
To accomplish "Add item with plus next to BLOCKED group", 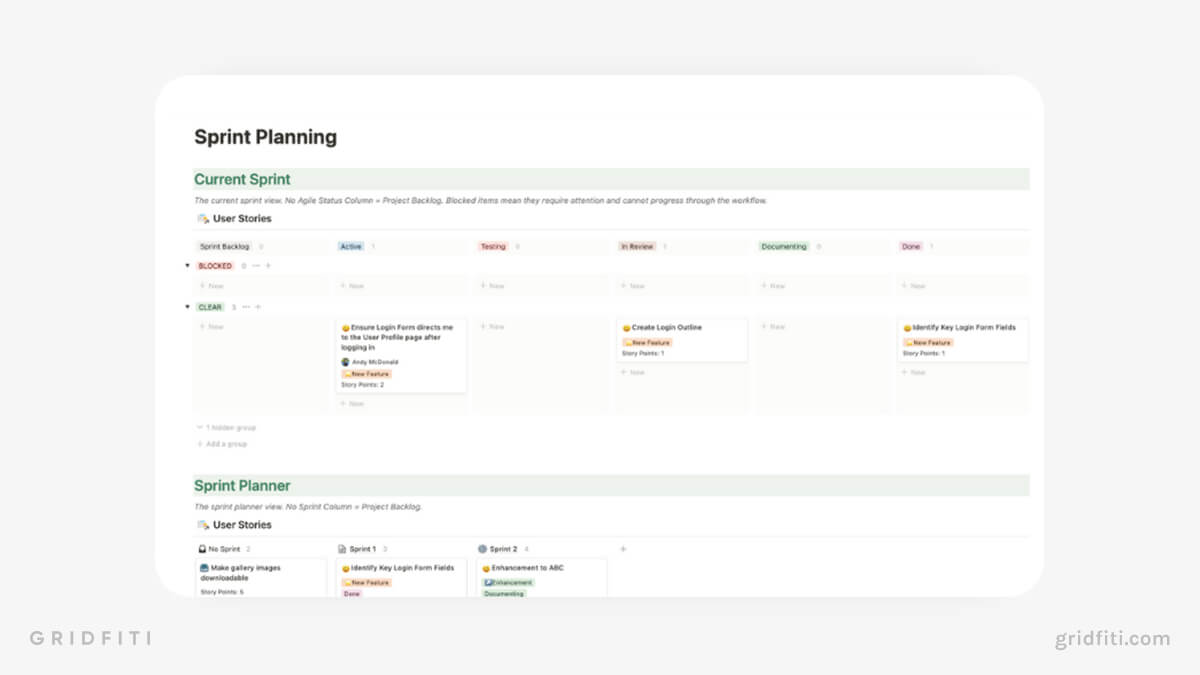I will (268, 266).
